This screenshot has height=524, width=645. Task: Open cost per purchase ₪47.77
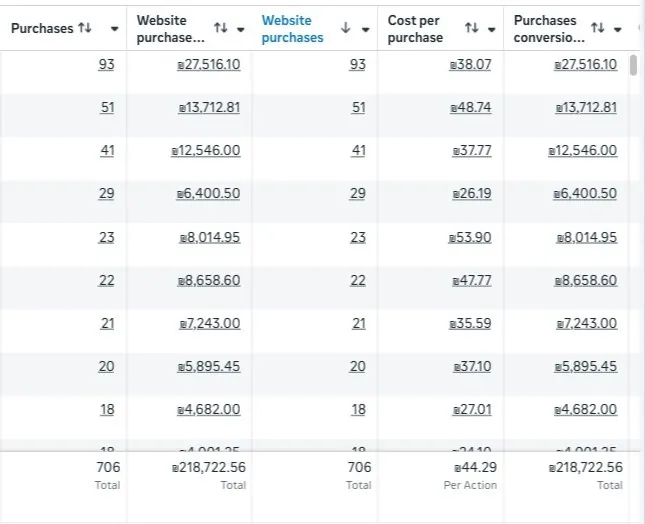[x=472, y=281]
